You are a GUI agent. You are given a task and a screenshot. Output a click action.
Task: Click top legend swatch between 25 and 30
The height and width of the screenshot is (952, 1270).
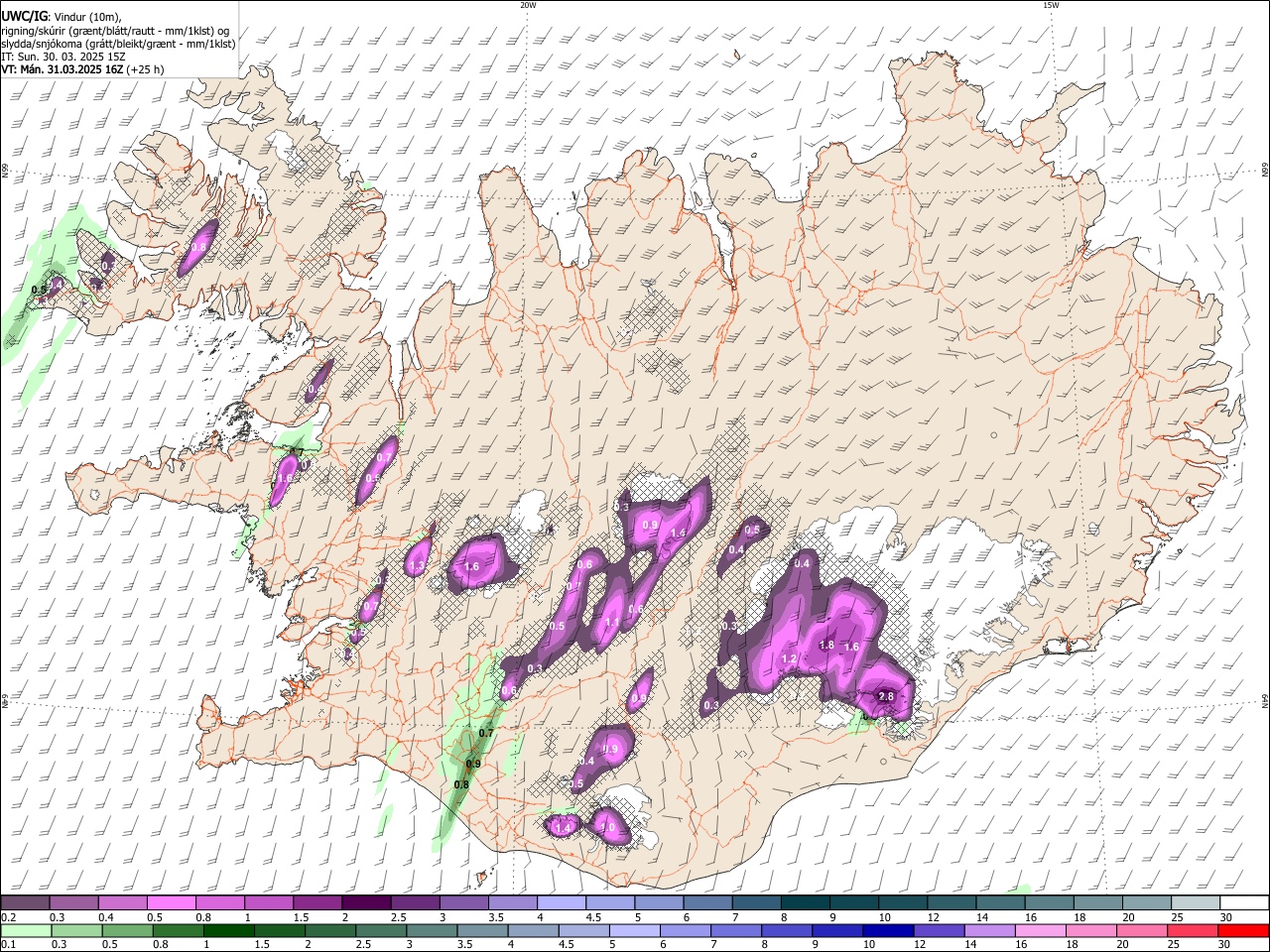pos(1194,902)
